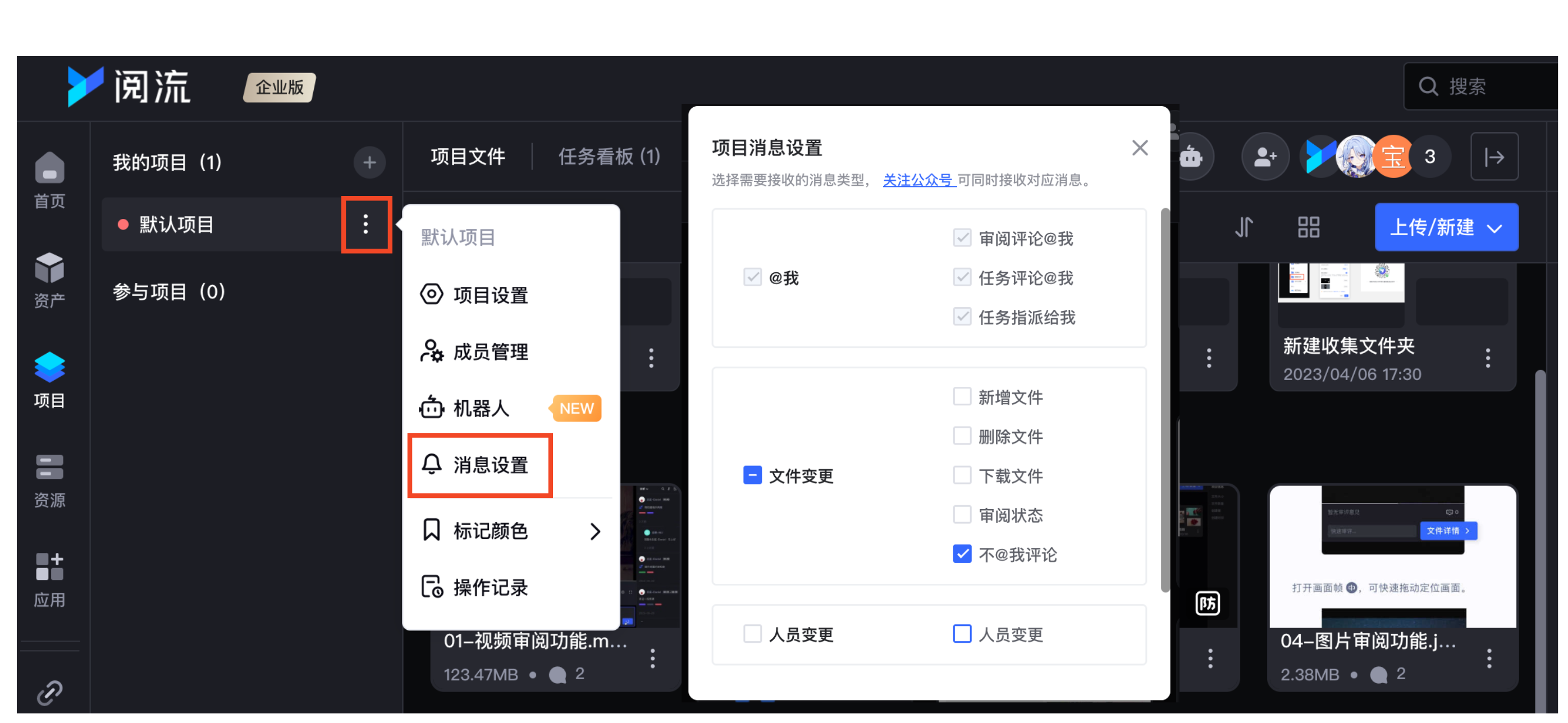Add a new project with the plus icon

(x=369, y=162)
